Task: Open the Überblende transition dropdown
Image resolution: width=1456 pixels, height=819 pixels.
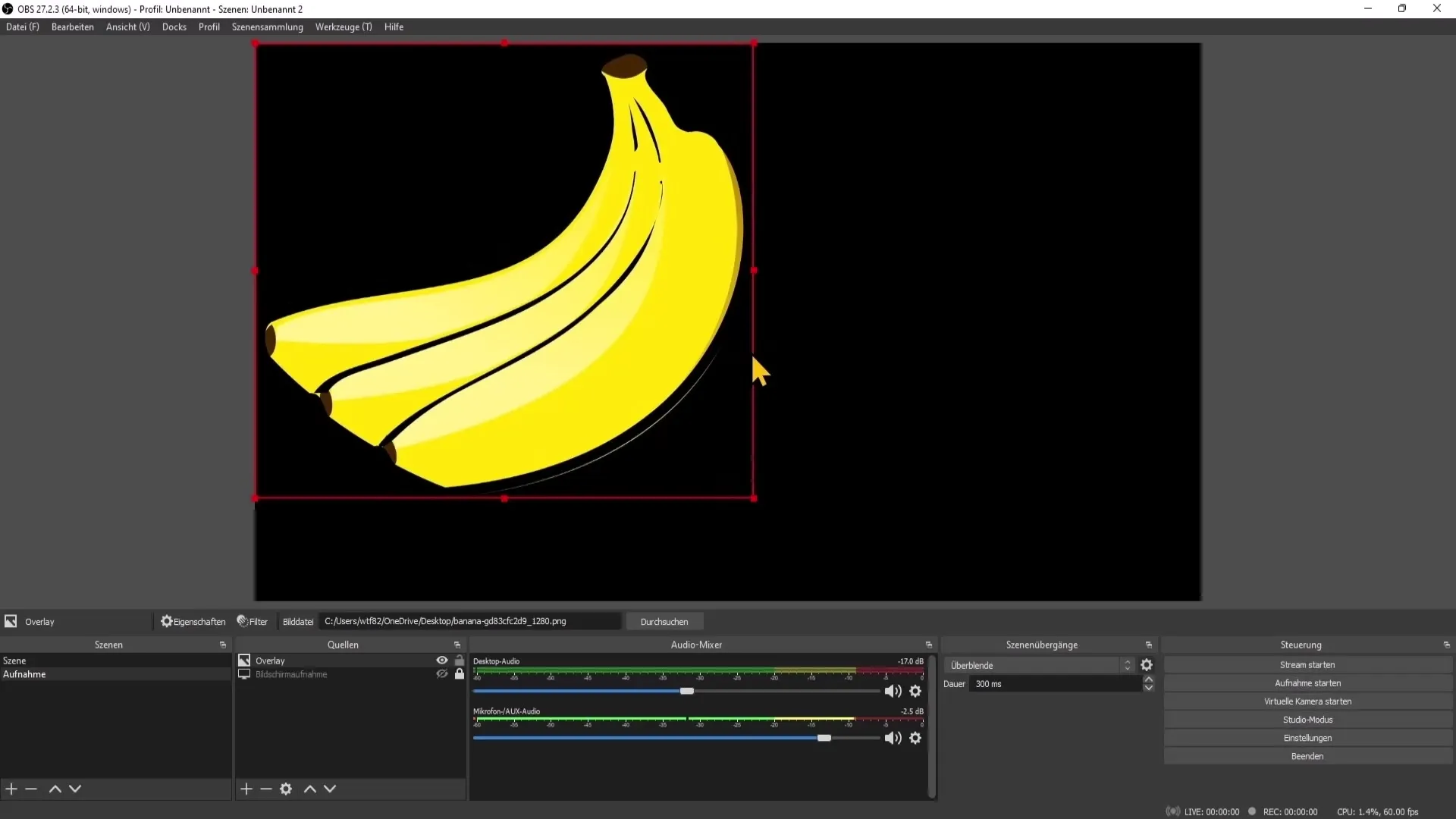Action: pos(1039,665)
